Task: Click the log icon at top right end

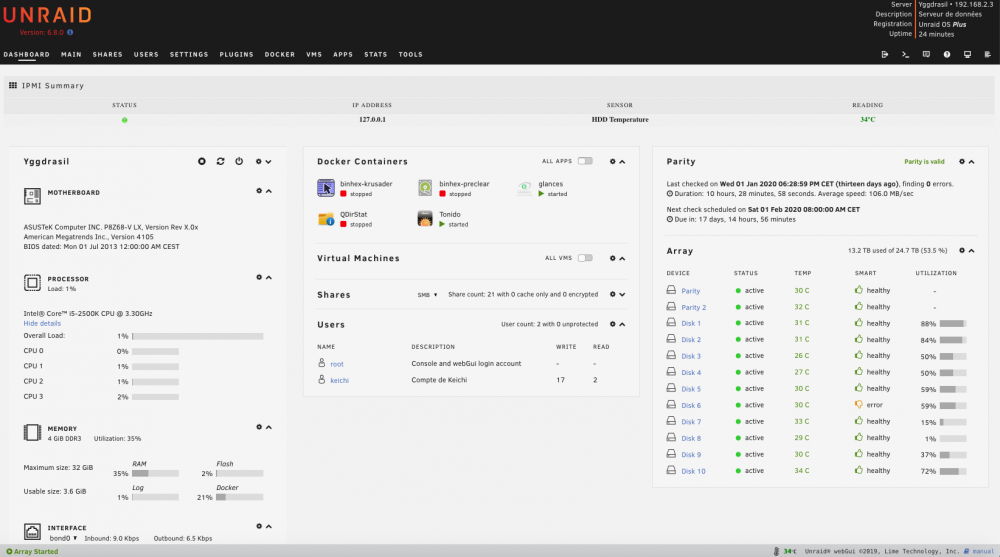Action: point(987,54)
